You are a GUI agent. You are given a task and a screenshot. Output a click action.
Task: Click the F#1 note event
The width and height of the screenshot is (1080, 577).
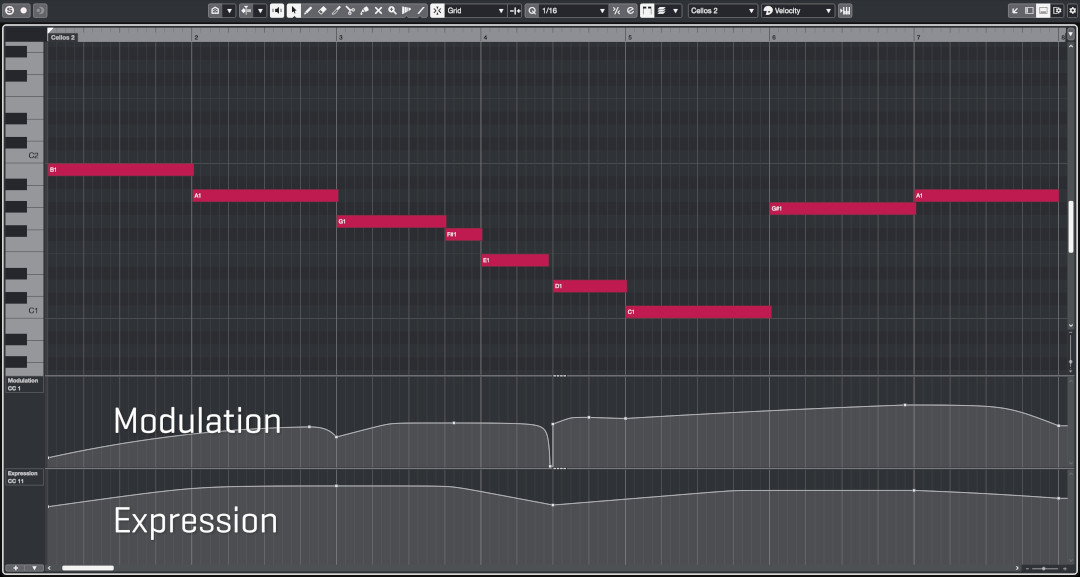tap(464, 235)
